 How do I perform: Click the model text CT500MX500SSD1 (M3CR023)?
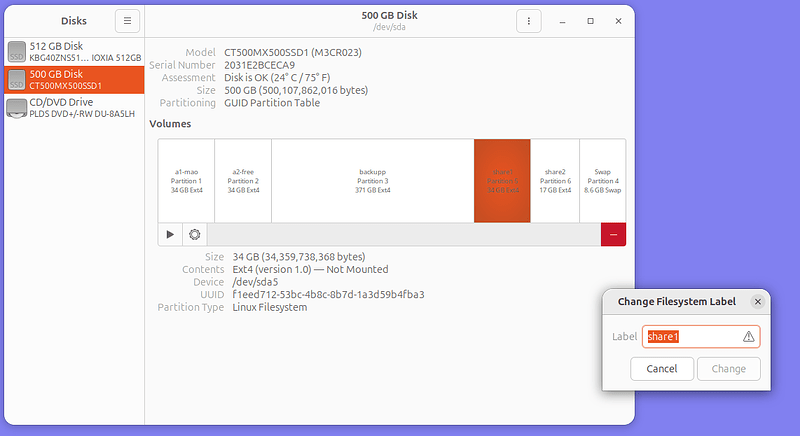click(293, 53)
